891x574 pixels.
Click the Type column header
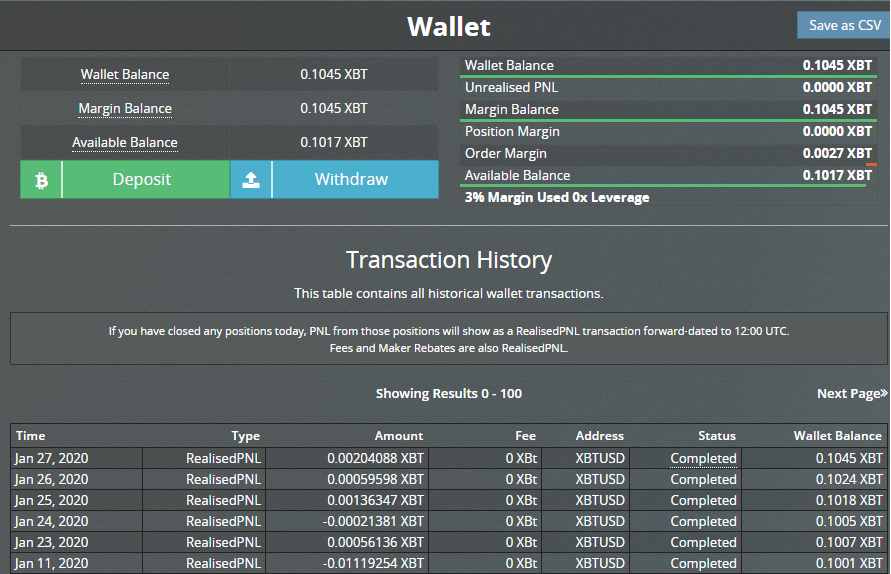click(x=245, y=436)
